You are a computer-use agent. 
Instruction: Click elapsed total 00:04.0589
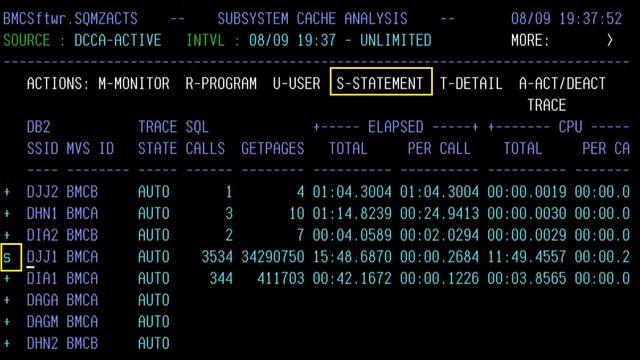click(x=352, y=235)
